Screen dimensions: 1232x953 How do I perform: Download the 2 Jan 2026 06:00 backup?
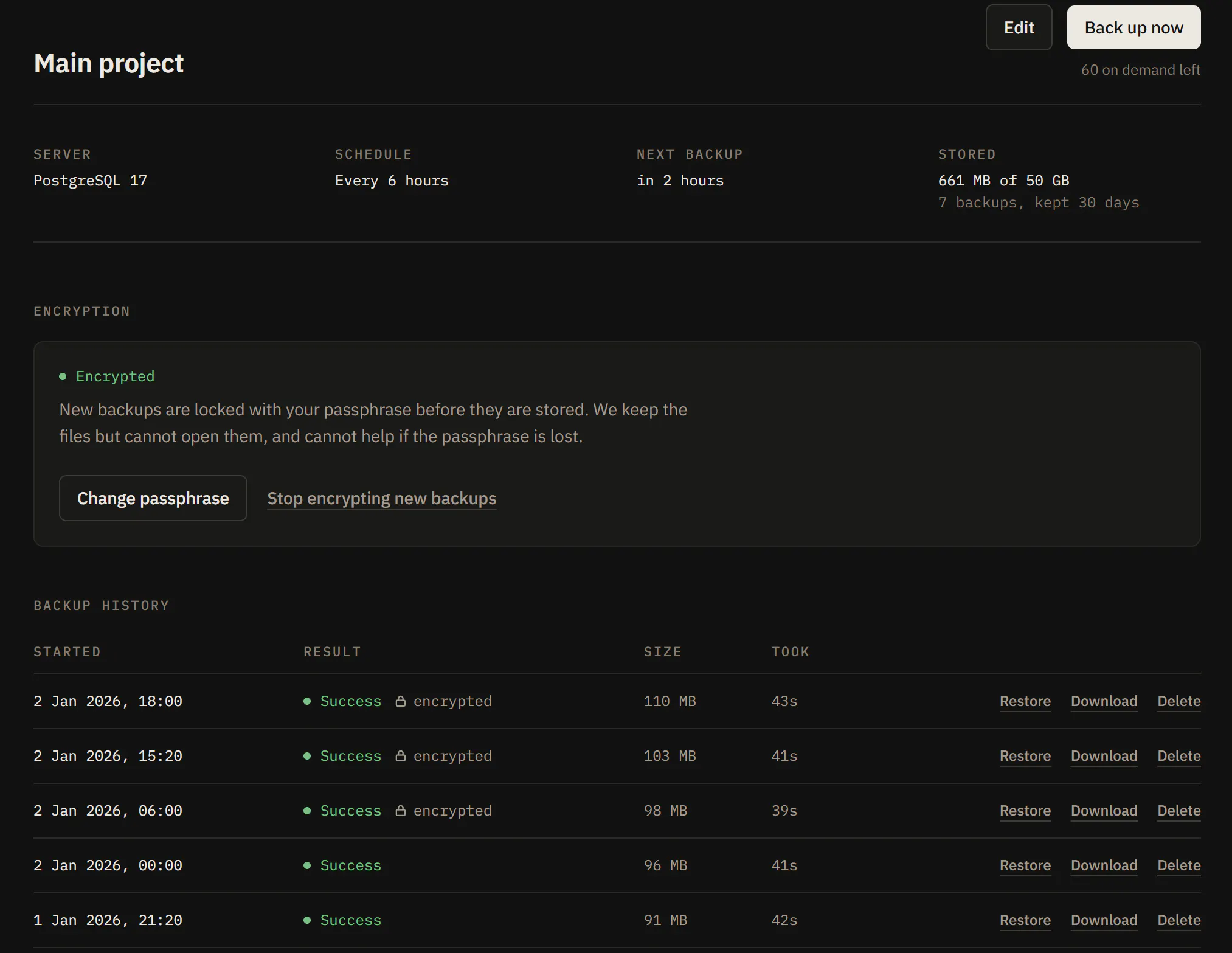click(1104, 811)
